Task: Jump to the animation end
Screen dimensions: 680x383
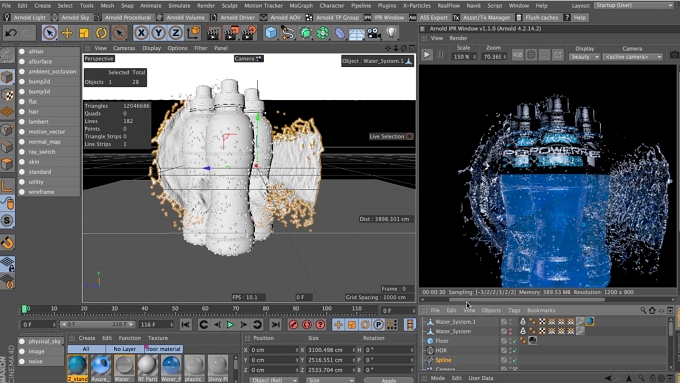Action: coord(275,324)
